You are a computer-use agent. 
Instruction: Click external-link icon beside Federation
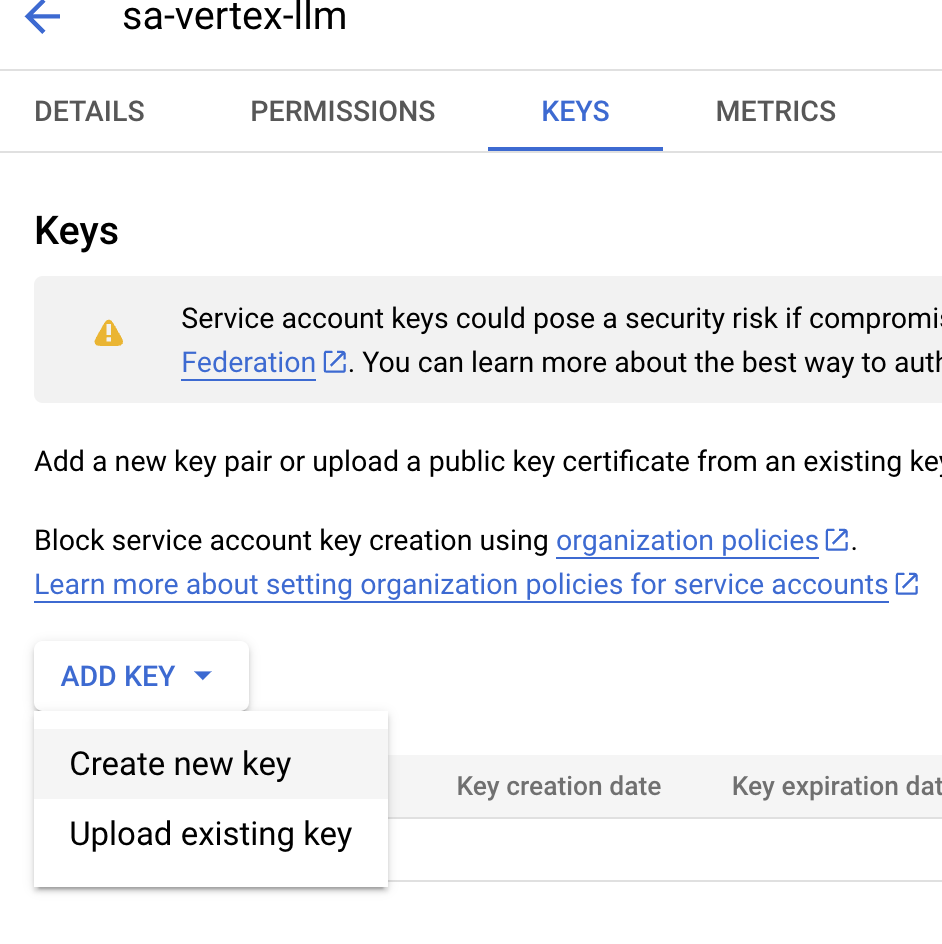click(x=335, y=362)
